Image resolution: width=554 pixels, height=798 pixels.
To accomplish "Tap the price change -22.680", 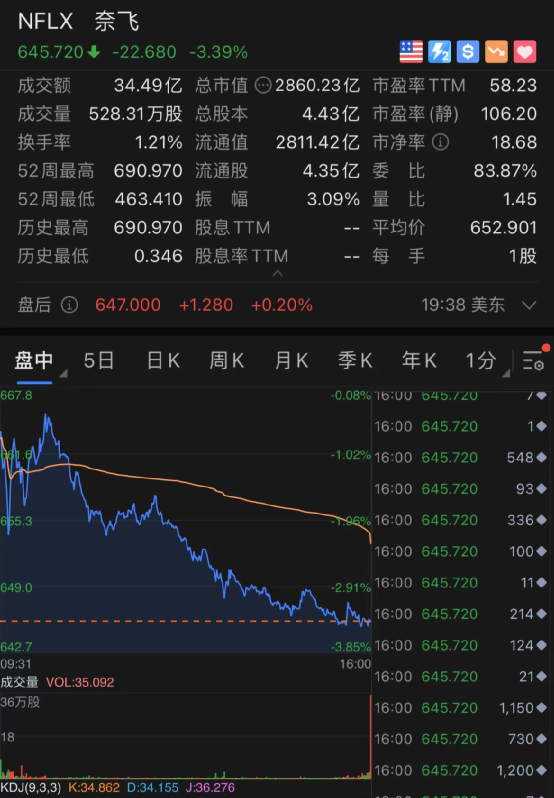I will [x=144, y=52].
